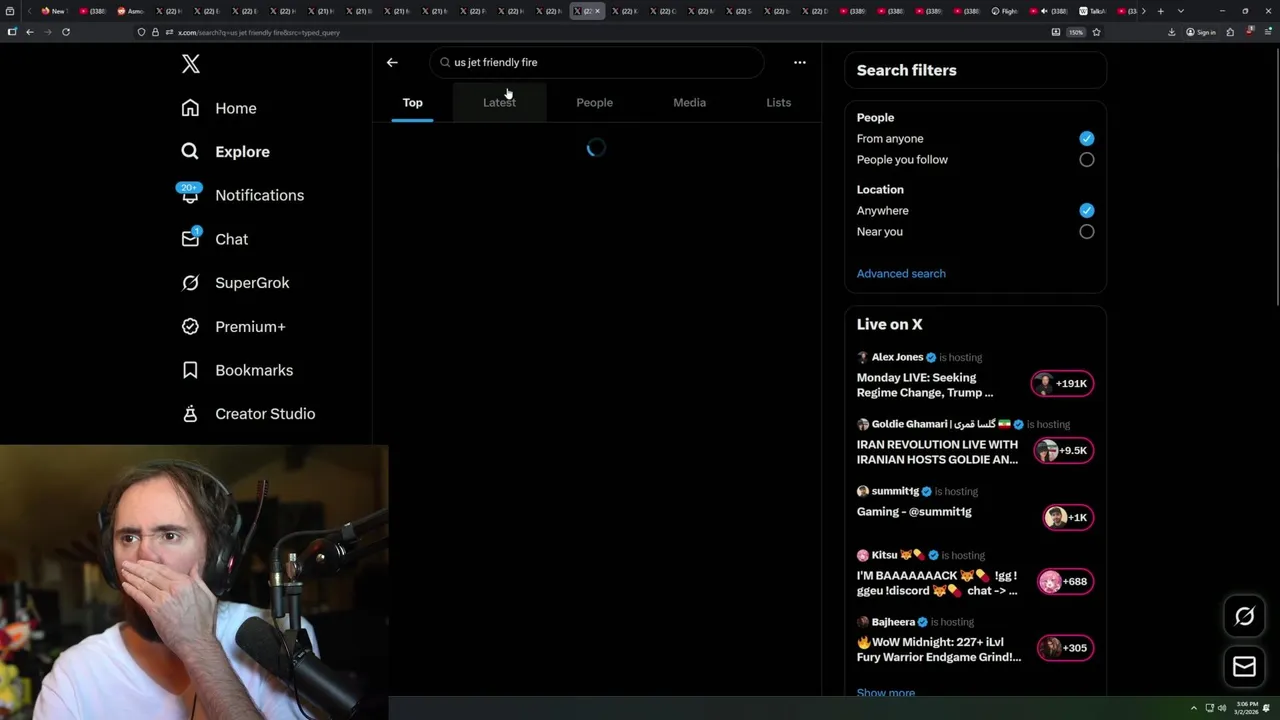Viewport: 1280px width, 720px height.
Task: Select the People you follow option
Action: (x=1087, y=159)
